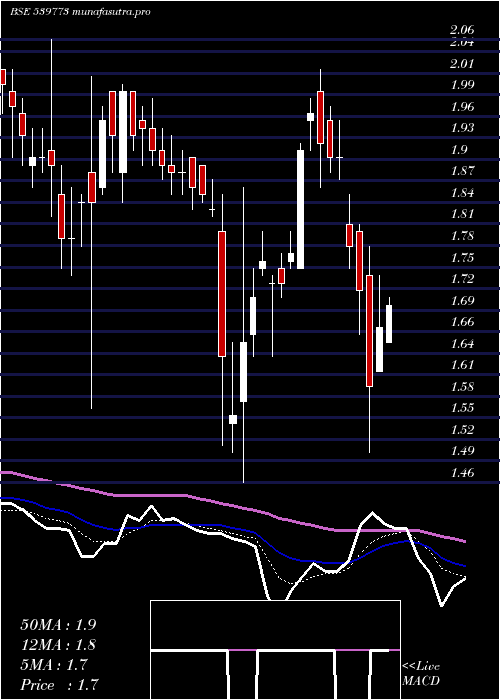Select the 1.84 price axis label
This screenshot has width=500, height=700.
coord(462,193)
